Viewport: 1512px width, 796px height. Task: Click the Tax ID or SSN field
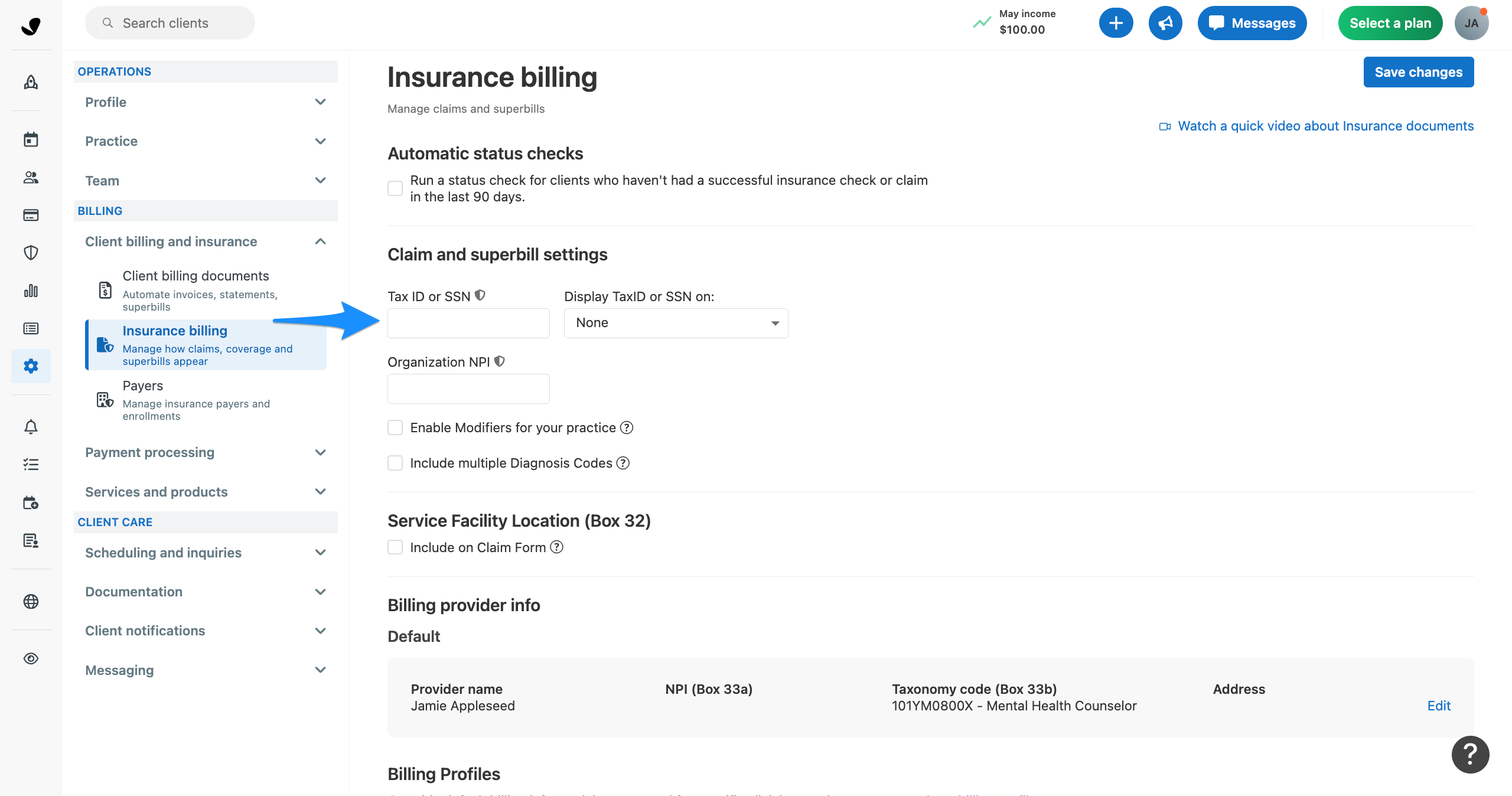coord(468,323)
